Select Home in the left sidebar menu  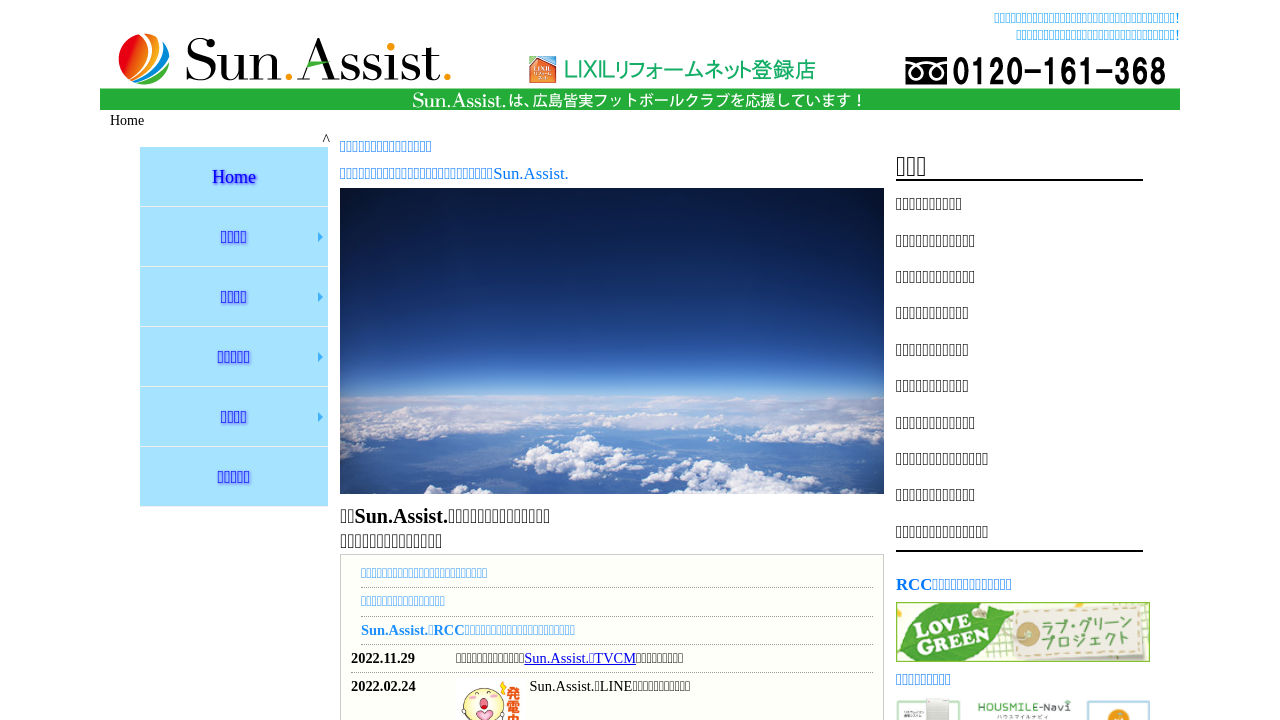click(234, 177)
